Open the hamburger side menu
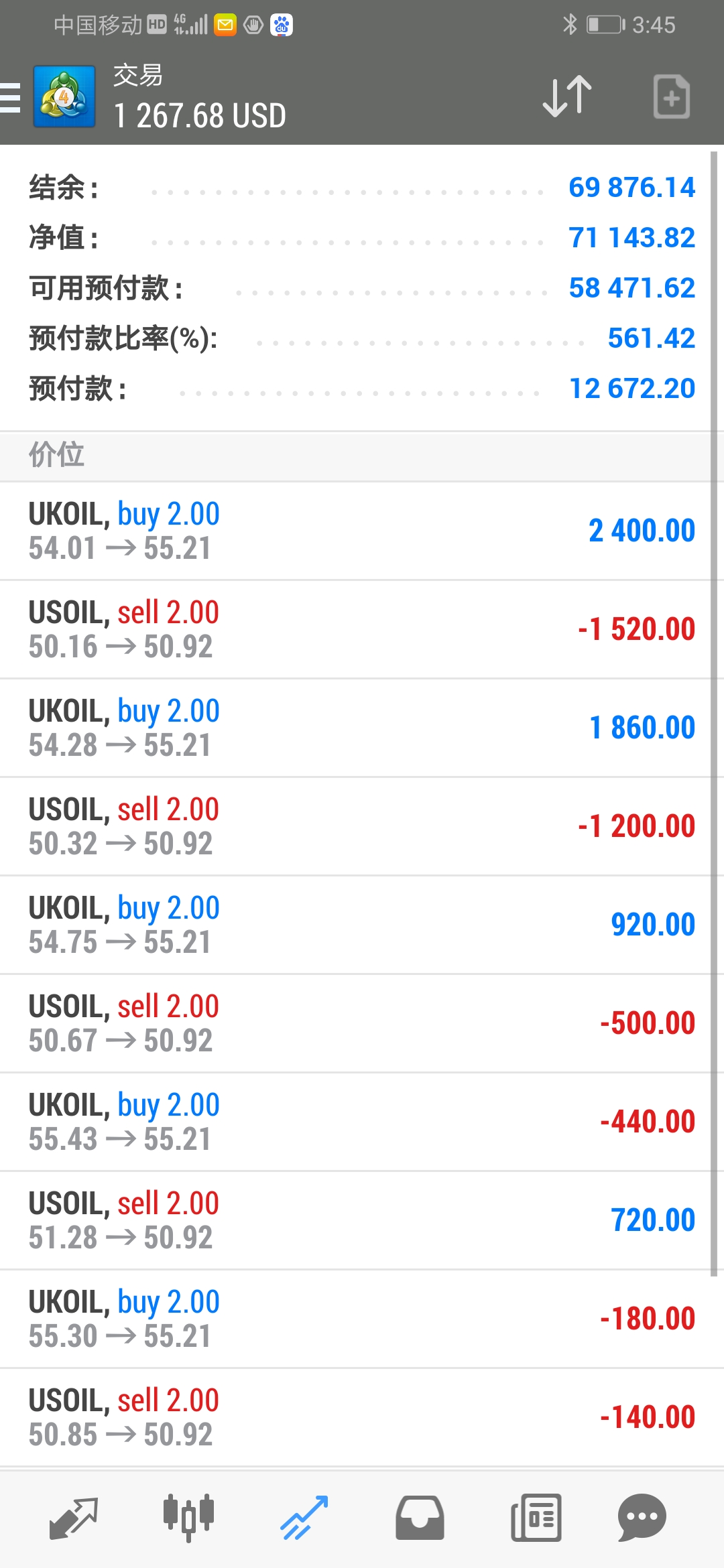724x1568 pixels. pyautogui.click(x=10, y=98)
